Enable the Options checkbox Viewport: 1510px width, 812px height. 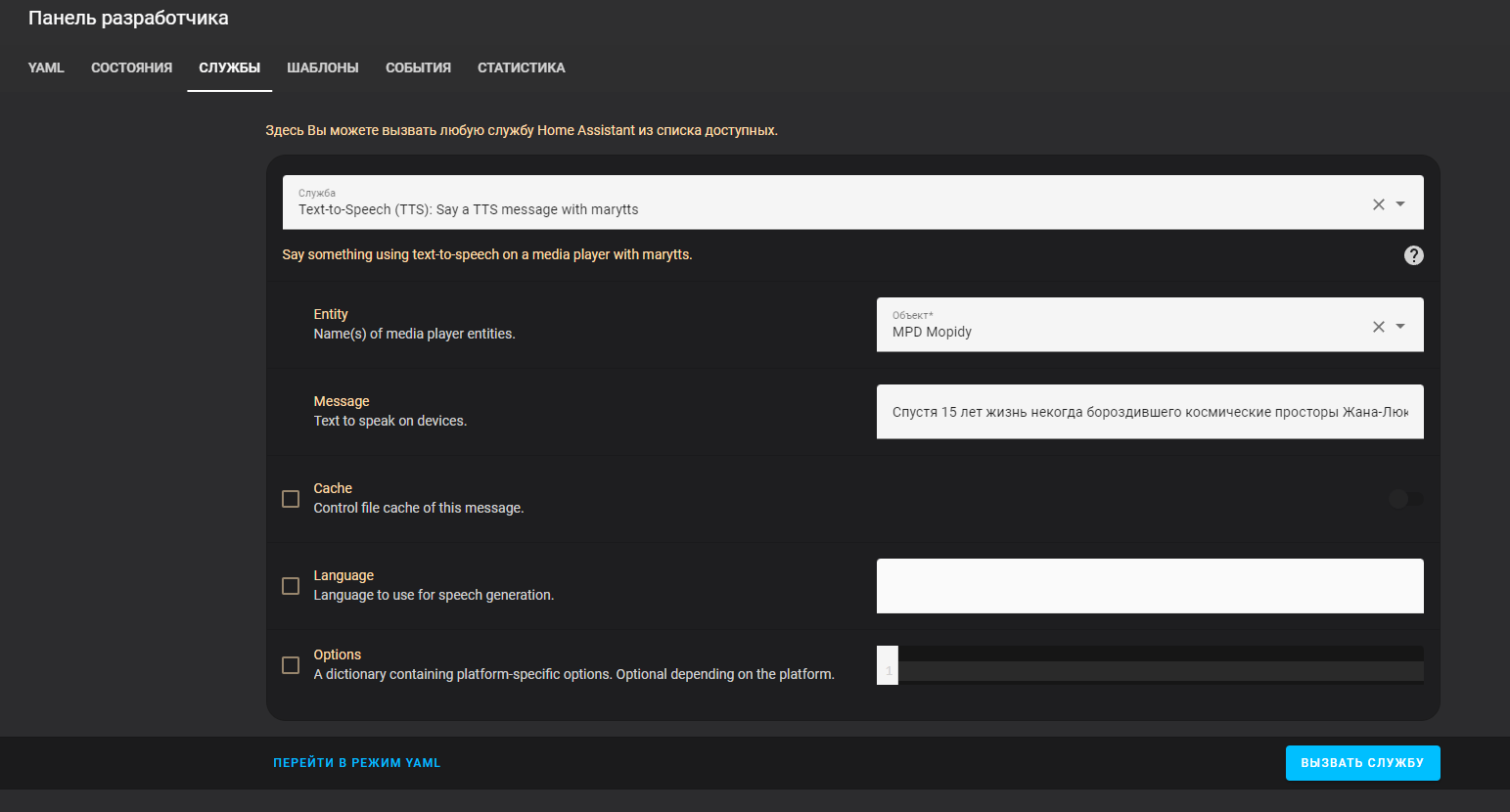coord(291,665)
